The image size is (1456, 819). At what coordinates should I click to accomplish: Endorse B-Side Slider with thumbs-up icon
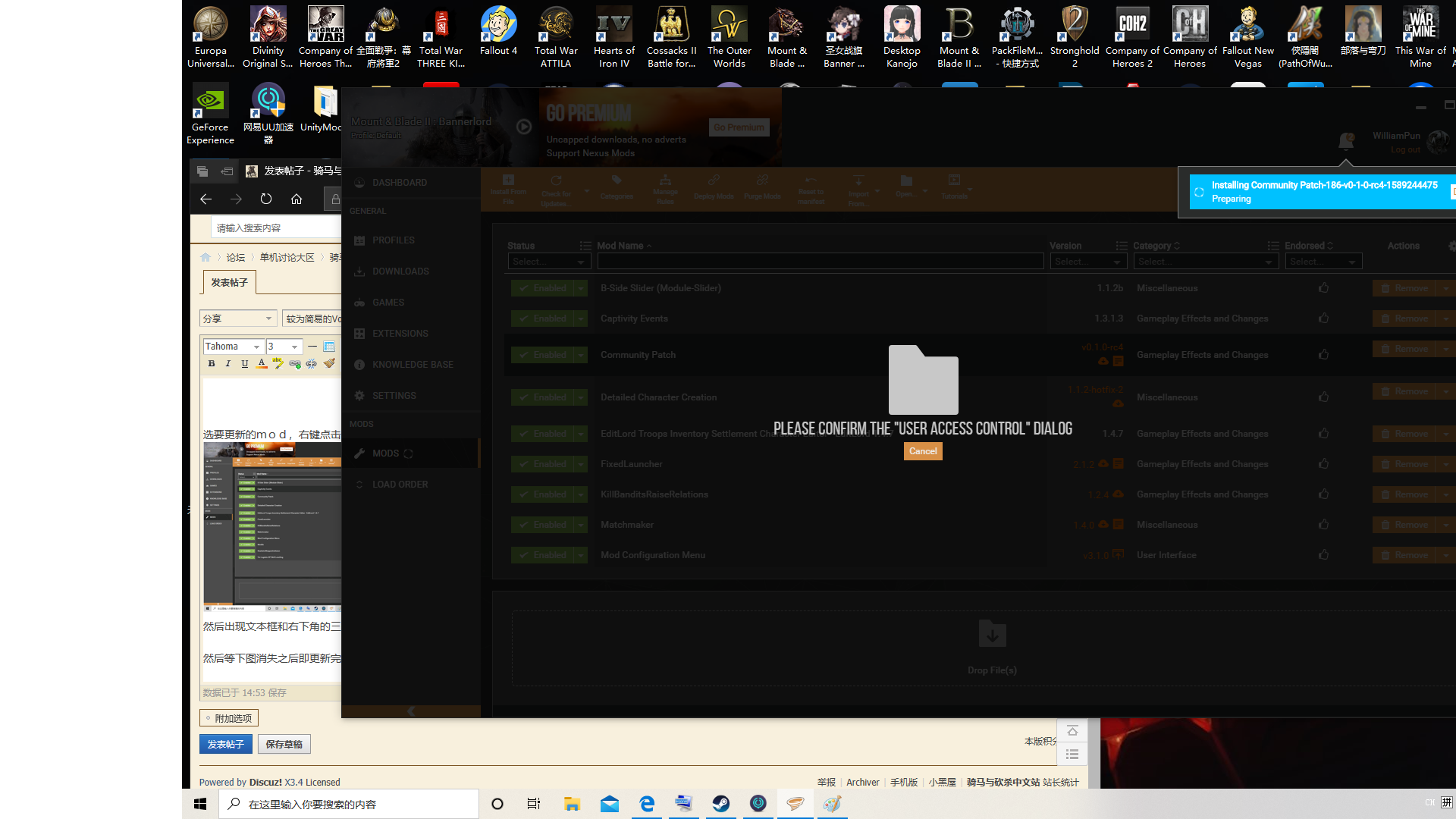(x=1323, y=288)
